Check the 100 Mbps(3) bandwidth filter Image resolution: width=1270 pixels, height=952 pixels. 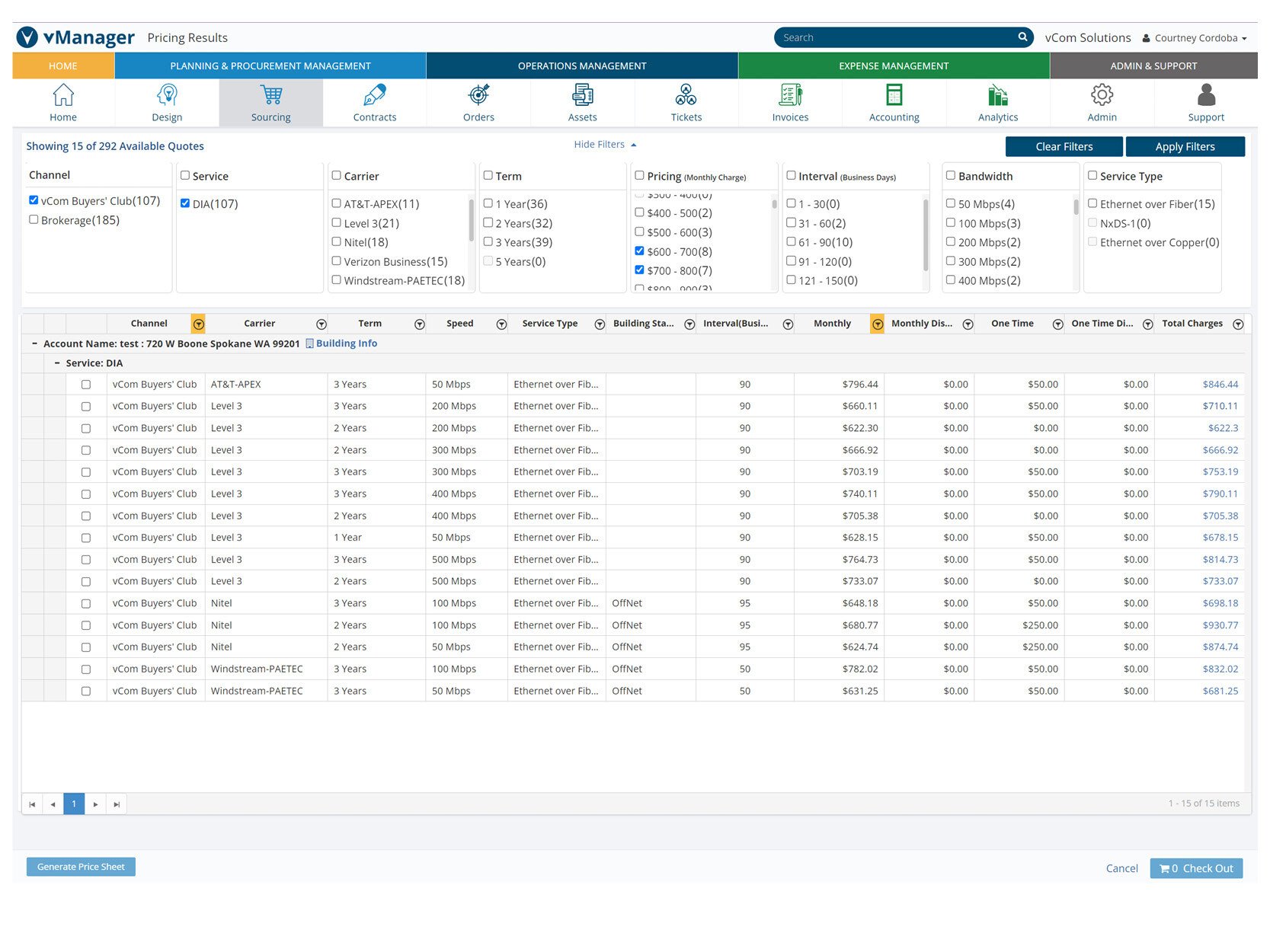pyautogui.click(x=950, y=222)
